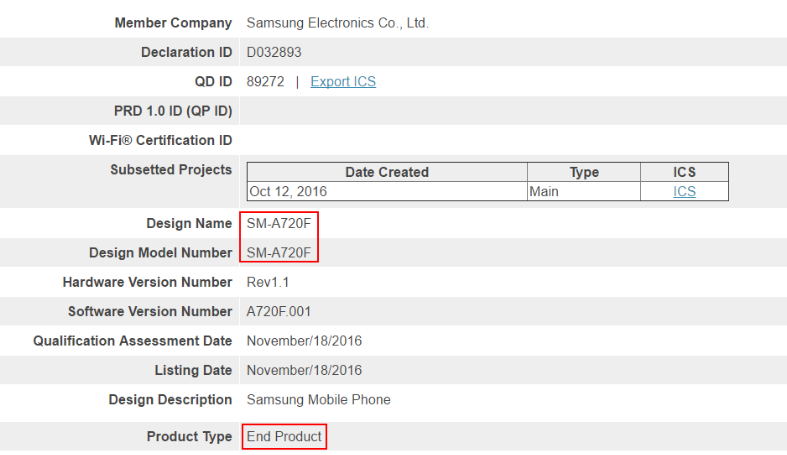
Task: Click the Date Created column header
Action: [x=387, y=172]
